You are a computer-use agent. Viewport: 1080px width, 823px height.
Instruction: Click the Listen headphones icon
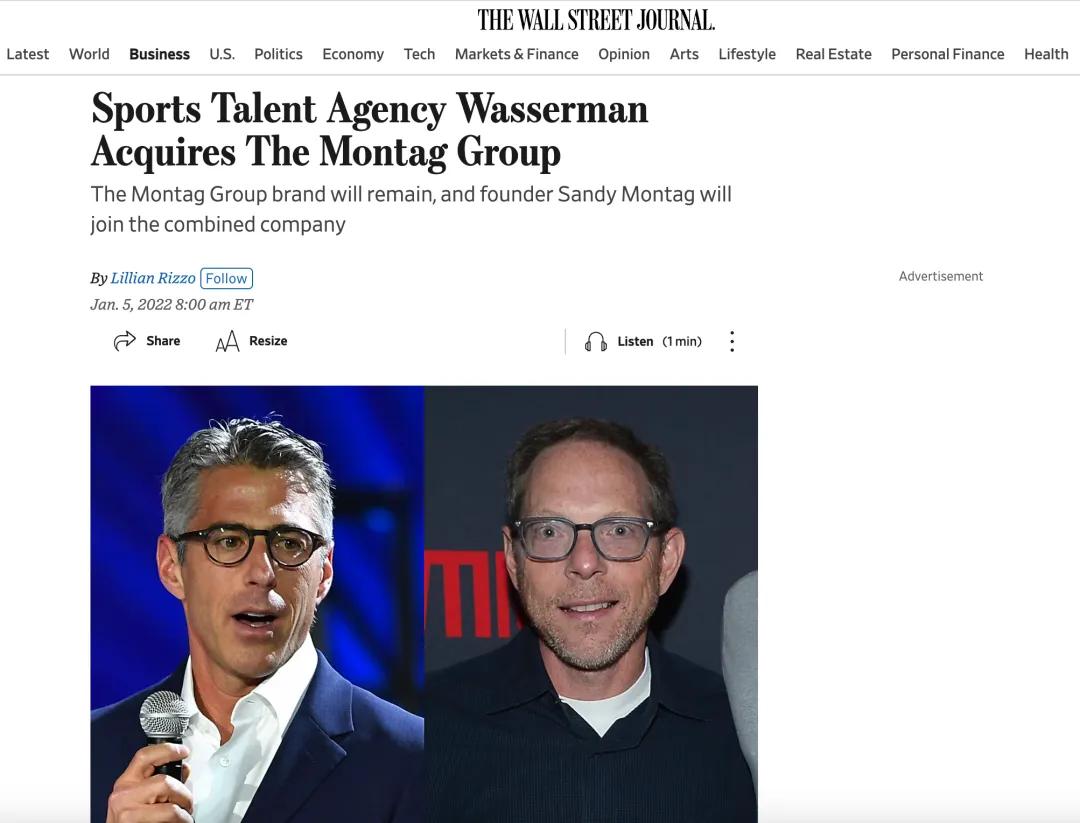click(x=596, y=342)
